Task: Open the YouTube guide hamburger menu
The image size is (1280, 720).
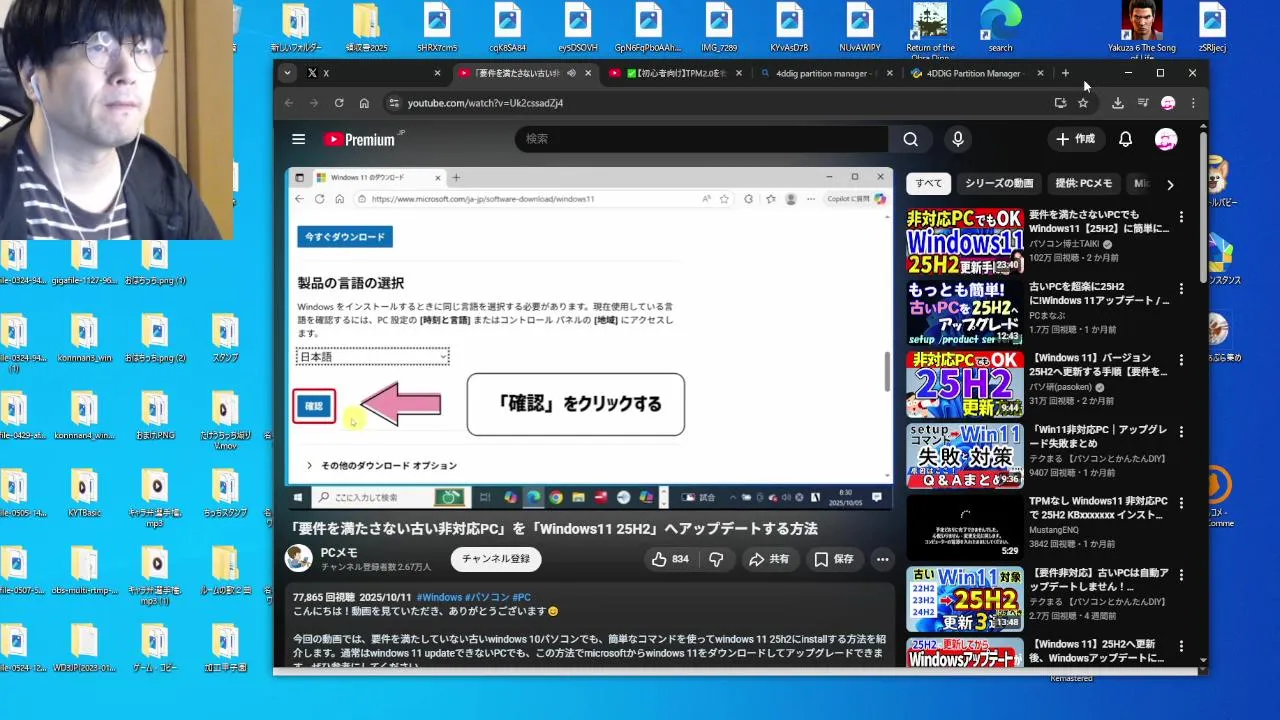Action: (298, 139)
